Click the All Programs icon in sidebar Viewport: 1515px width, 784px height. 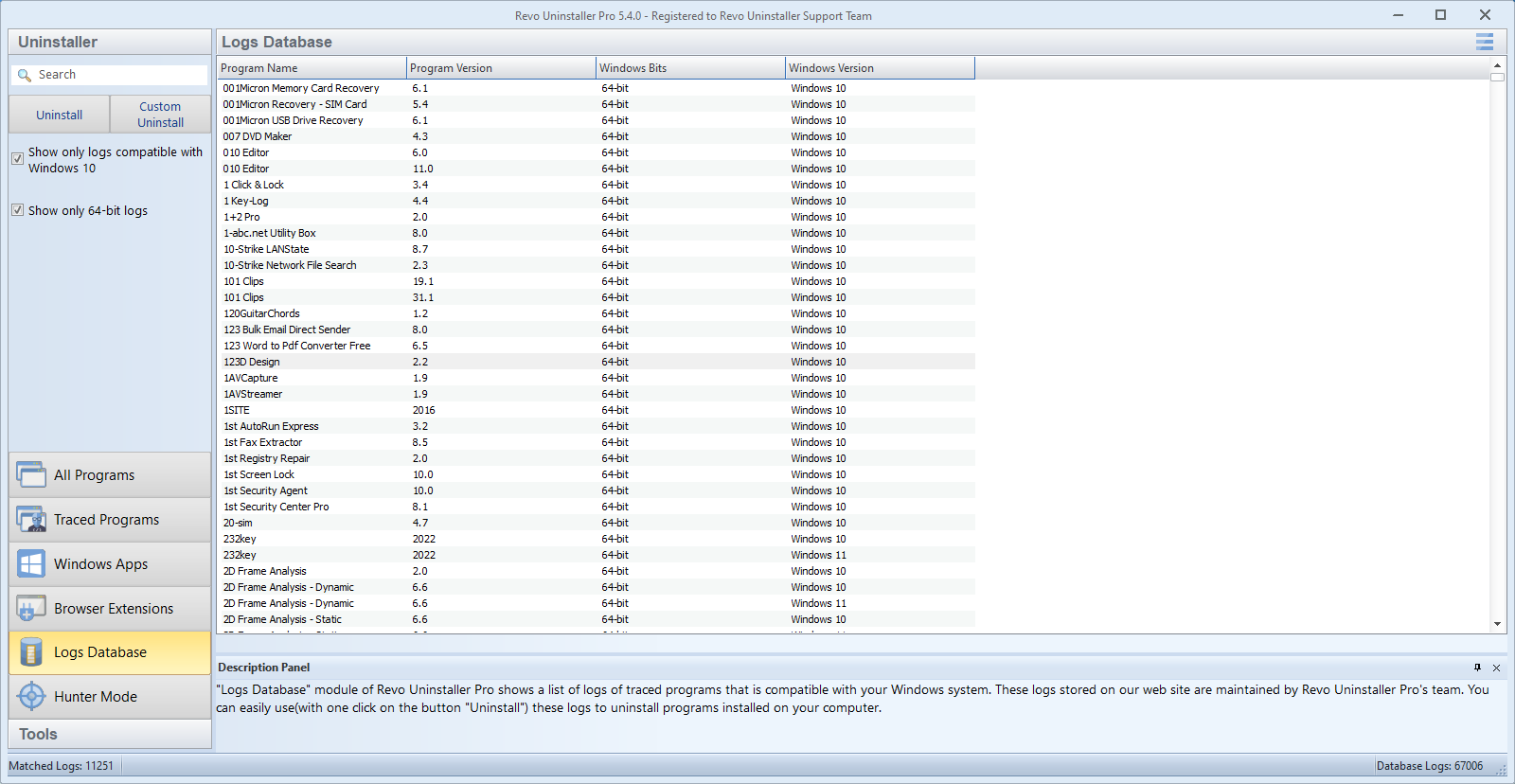(x=31, y=474)
